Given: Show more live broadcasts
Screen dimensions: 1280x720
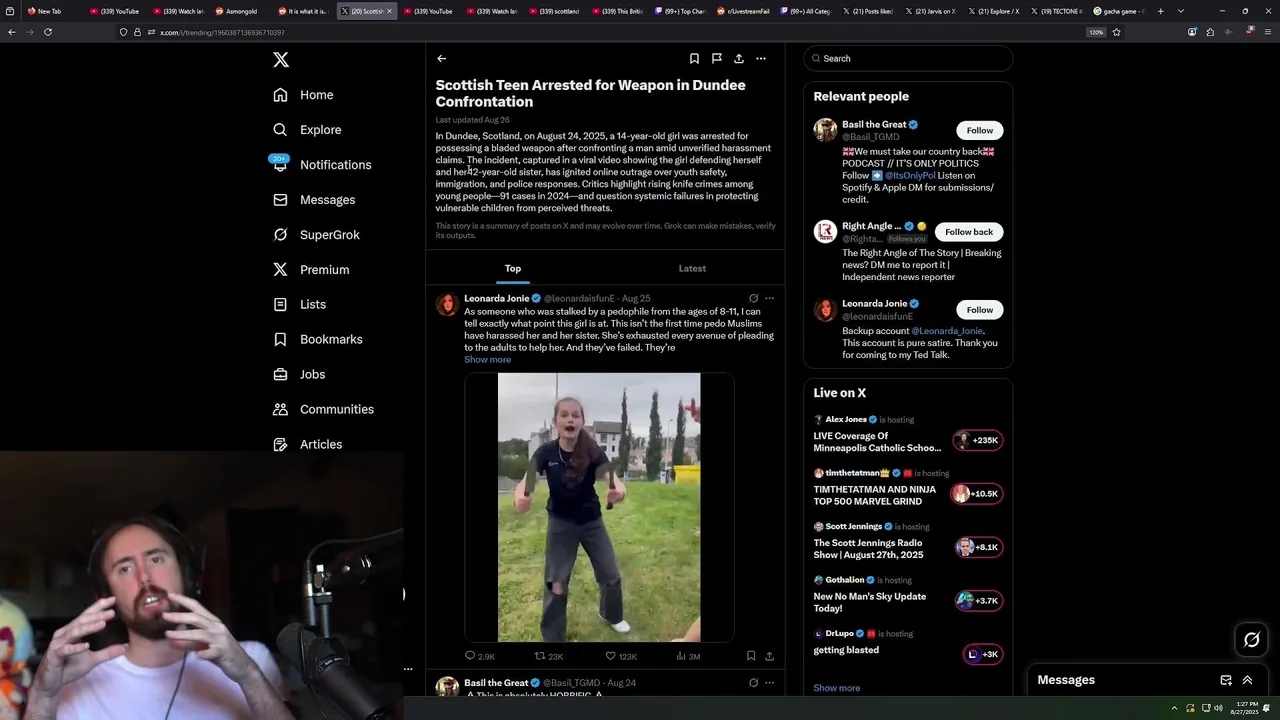Looking at the screenshot, I should (836, 688).
